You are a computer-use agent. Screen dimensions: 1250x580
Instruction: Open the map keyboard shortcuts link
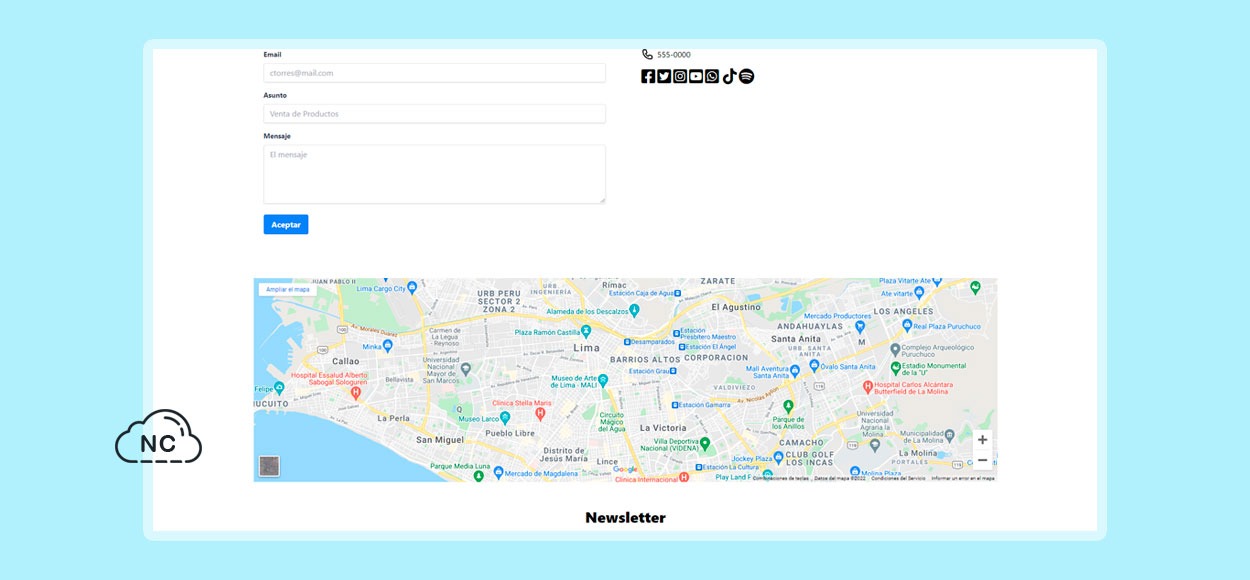point(781,478)
